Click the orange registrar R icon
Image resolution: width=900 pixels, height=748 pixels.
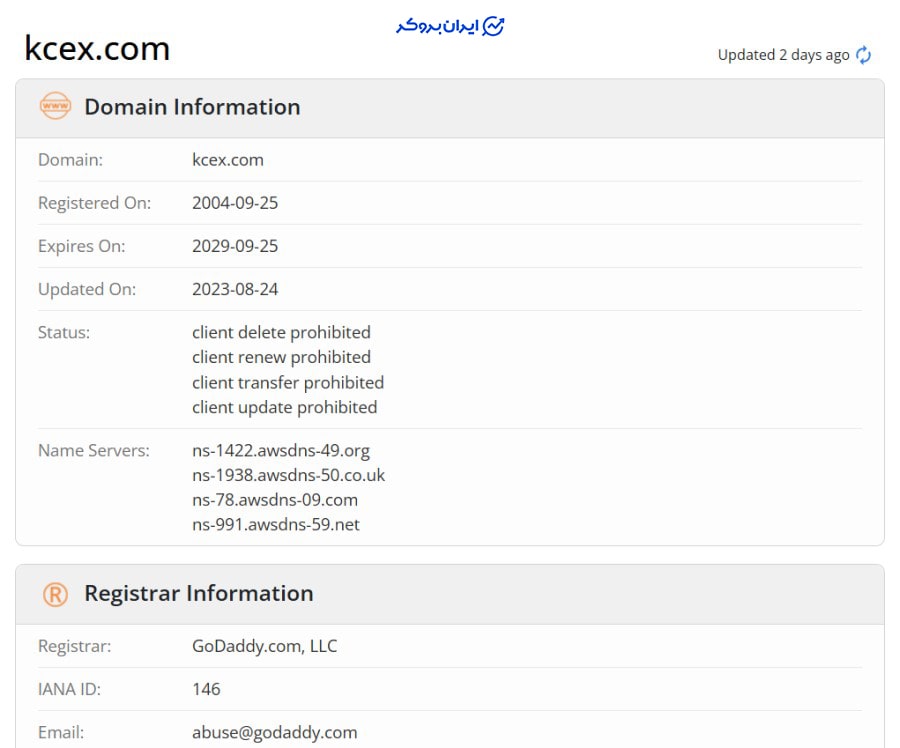(x=55, y=594)
